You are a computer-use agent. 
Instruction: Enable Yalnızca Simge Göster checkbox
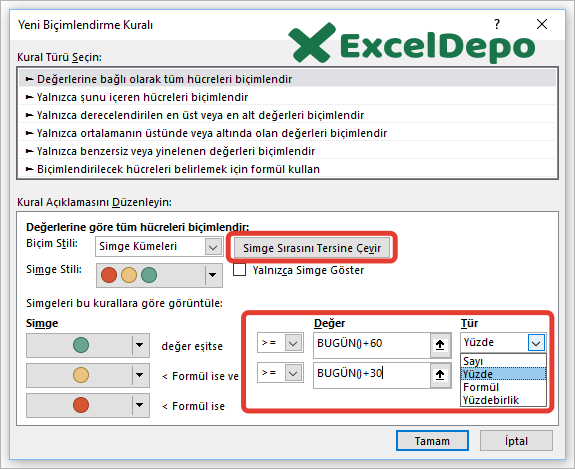[x=239, y=270]
